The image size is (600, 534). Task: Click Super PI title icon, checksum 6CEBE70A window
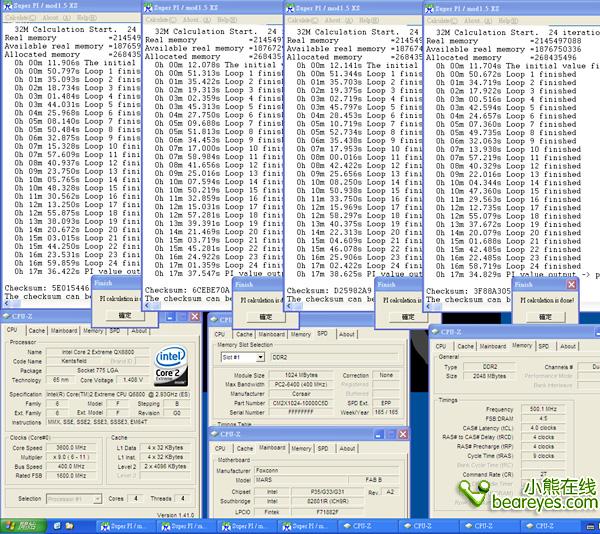(x=148, y=8)
